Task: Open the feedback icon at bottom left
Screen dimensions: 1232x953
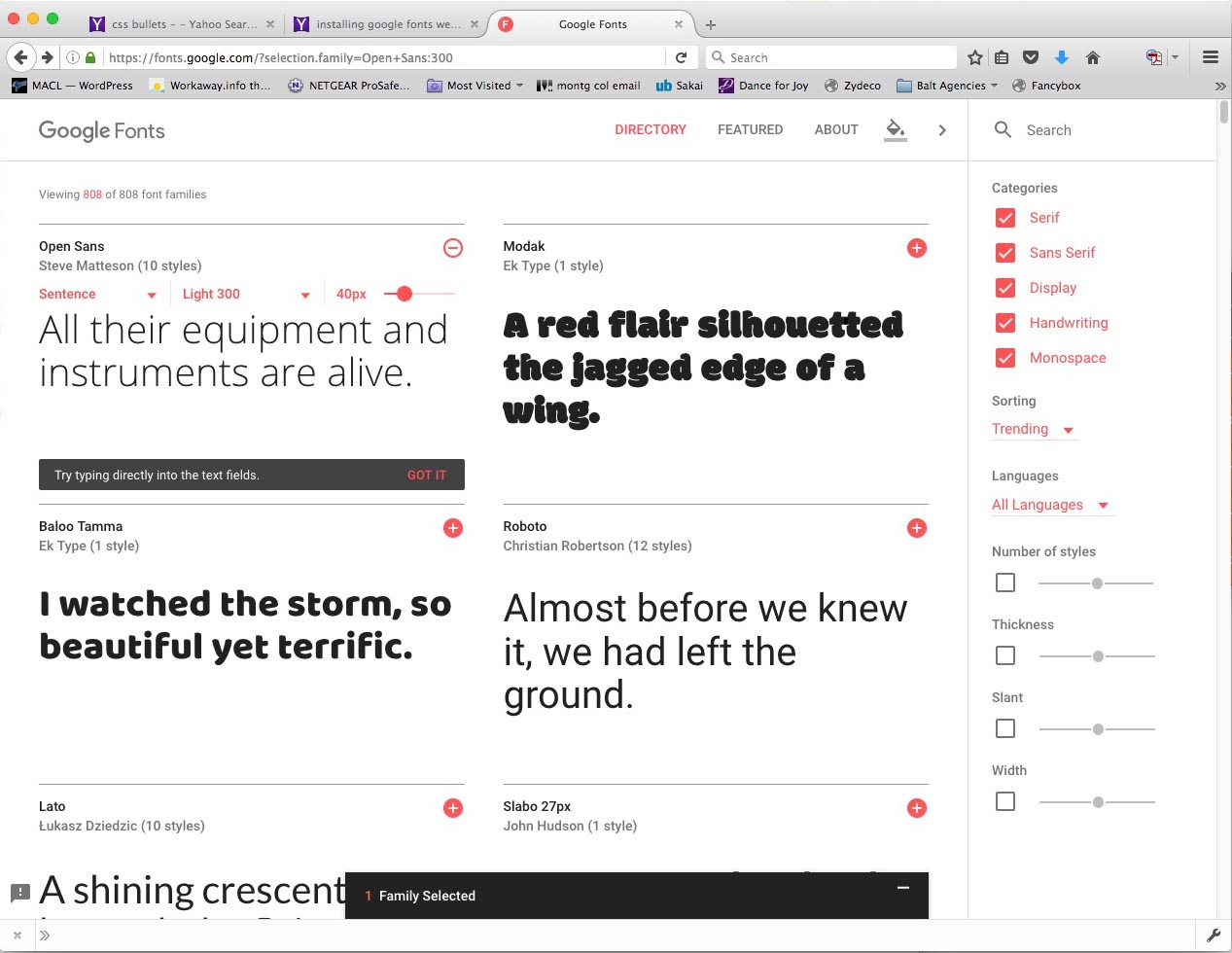Action: click(x=19, y=893)
